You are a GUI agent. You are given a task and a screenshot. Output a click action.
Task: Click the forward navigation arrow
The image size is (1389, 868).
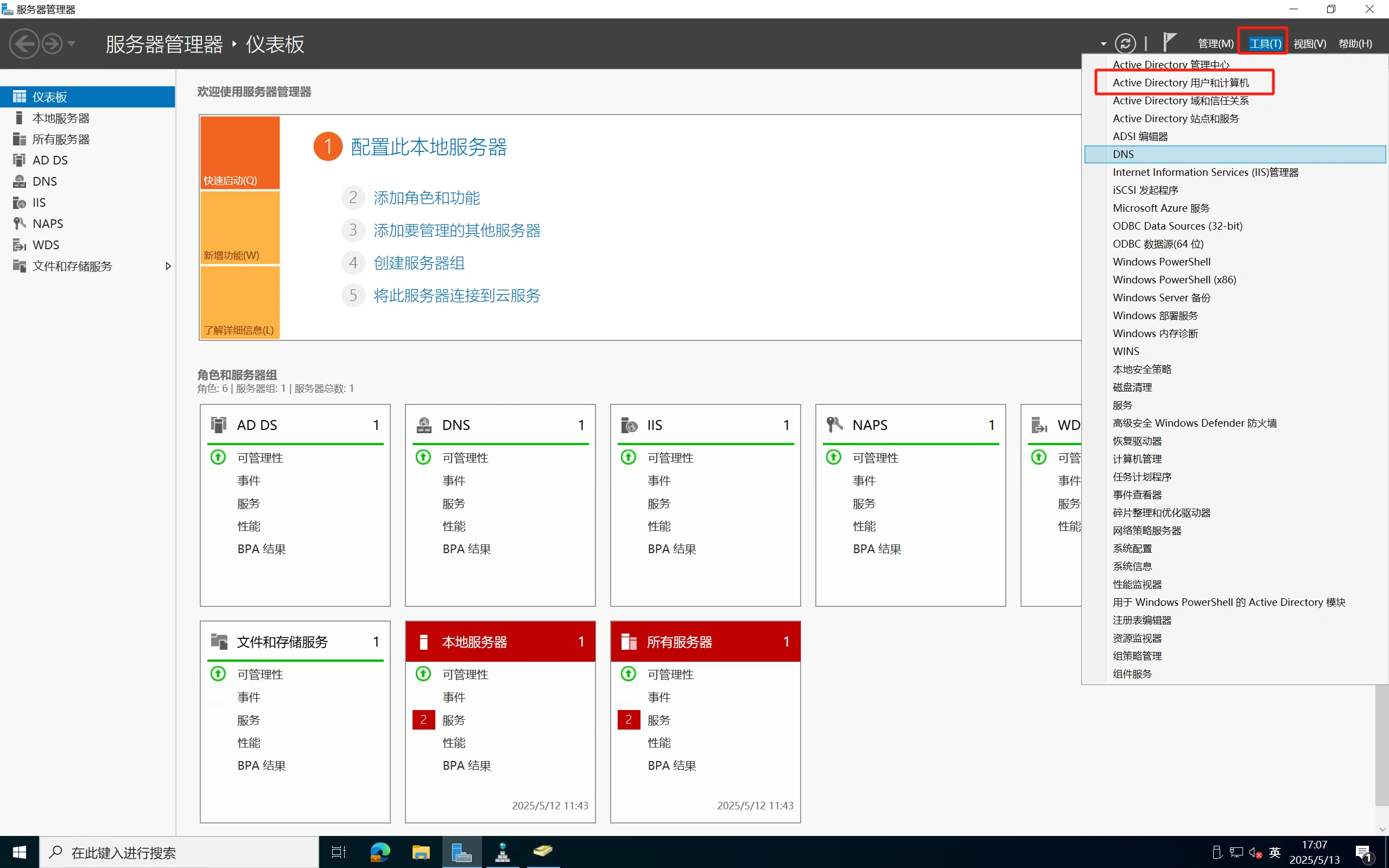point(52,43)
